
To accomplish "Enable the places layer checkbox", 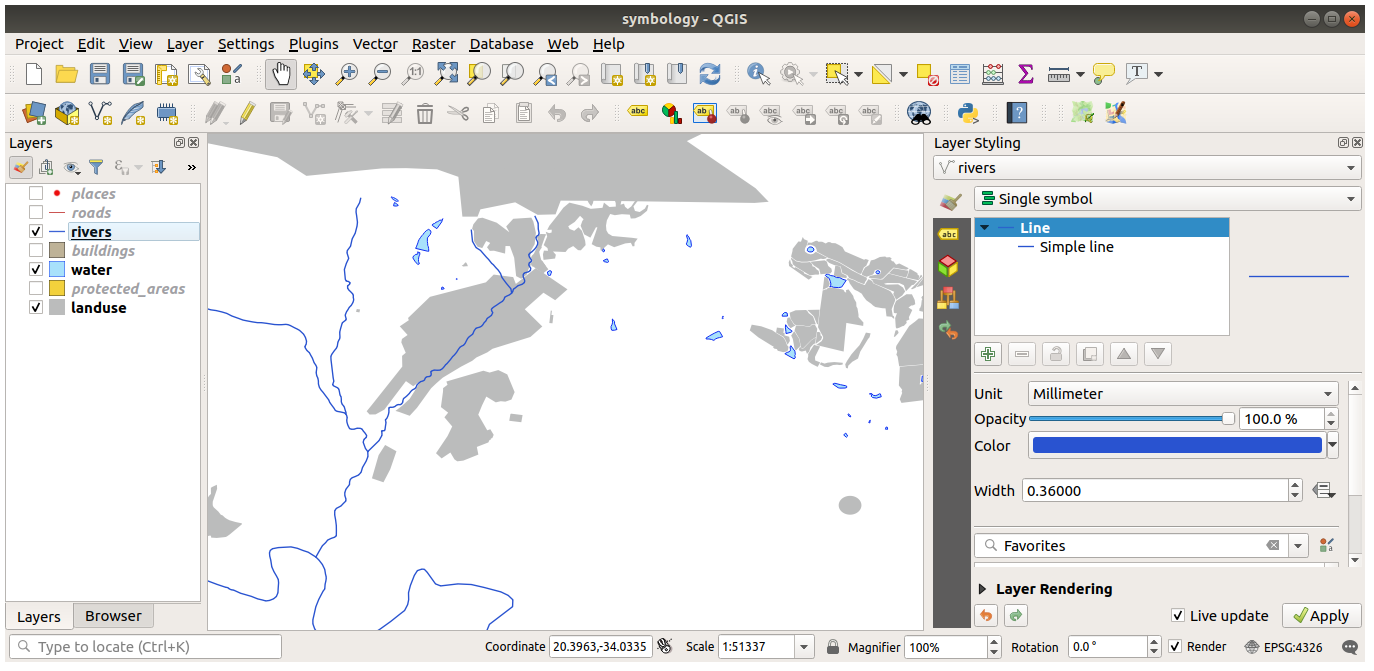I will pyautogui.click(x=36, y=193).
